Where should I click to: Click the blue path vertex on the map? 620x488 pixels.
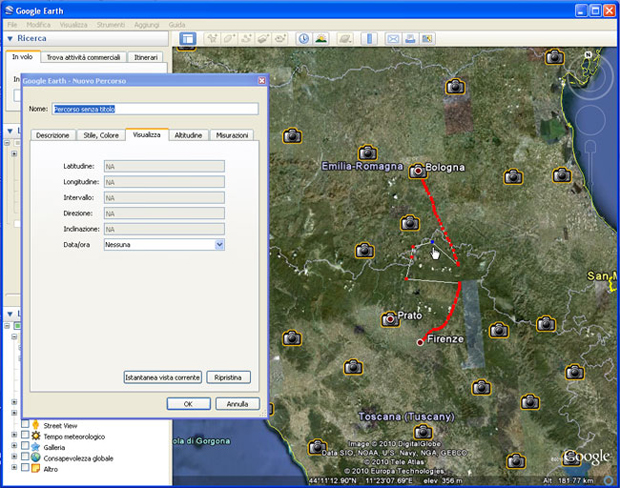pos(432,242)
